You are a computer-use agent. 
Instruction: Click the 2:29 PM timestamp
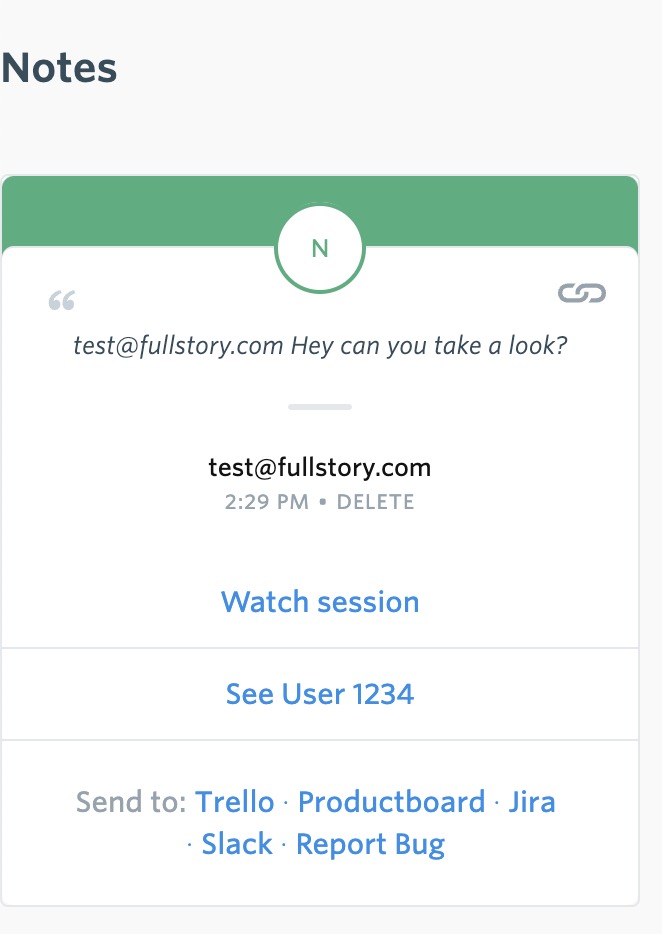(x=267, y=502)
